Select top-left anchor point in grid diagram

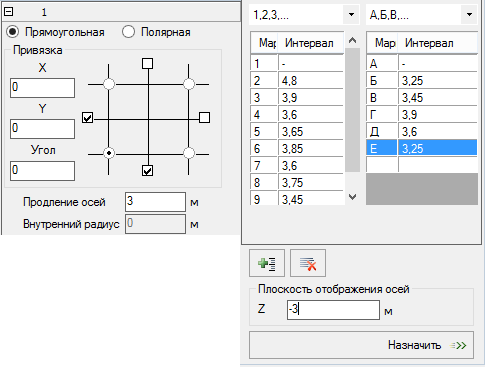click(109, 84)
